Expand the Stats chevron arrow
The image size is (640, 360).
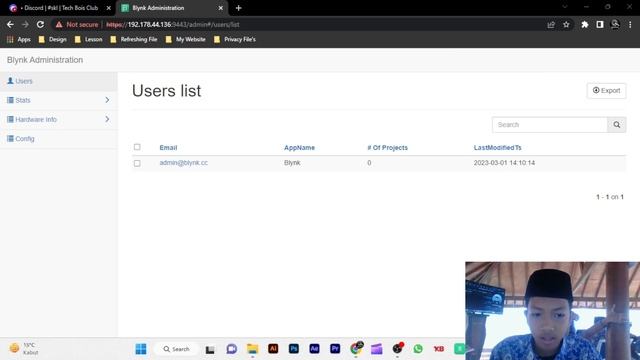107,100
